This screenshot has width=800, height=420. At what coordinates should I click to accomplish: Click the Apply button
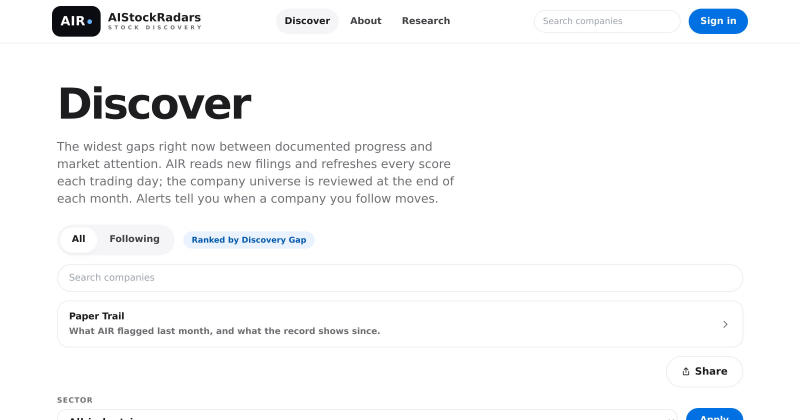[x=714, y=414]
